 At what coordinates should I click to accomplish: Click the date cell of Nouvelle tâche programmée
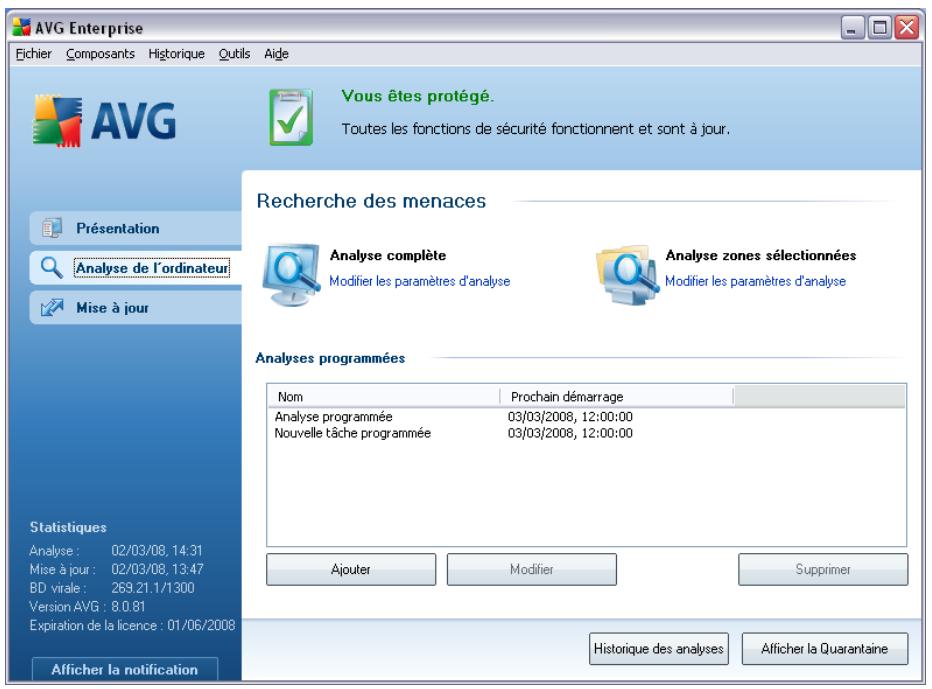click(570, 433)
